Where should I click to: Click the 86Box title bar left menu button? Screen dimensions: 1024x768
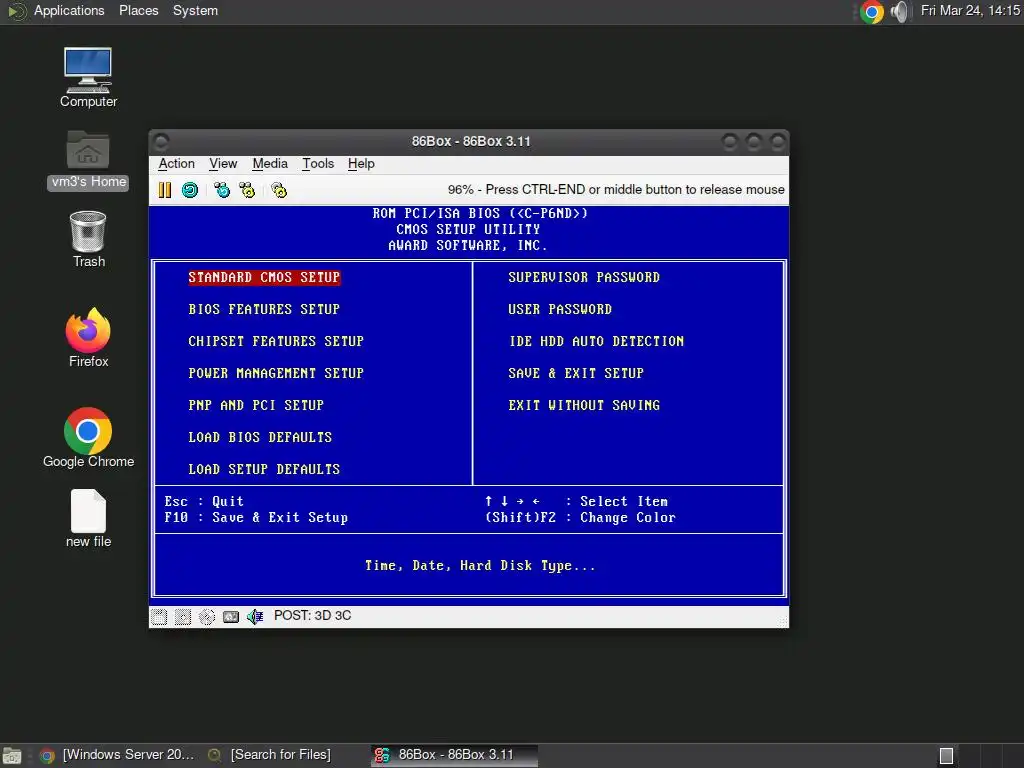161,141
